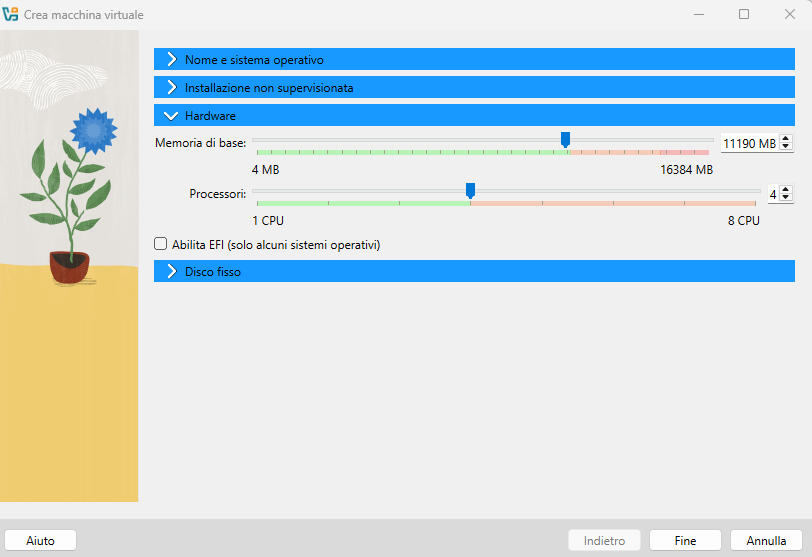
Task: Increase processor count with the up arrow
Action: [786, 190]
